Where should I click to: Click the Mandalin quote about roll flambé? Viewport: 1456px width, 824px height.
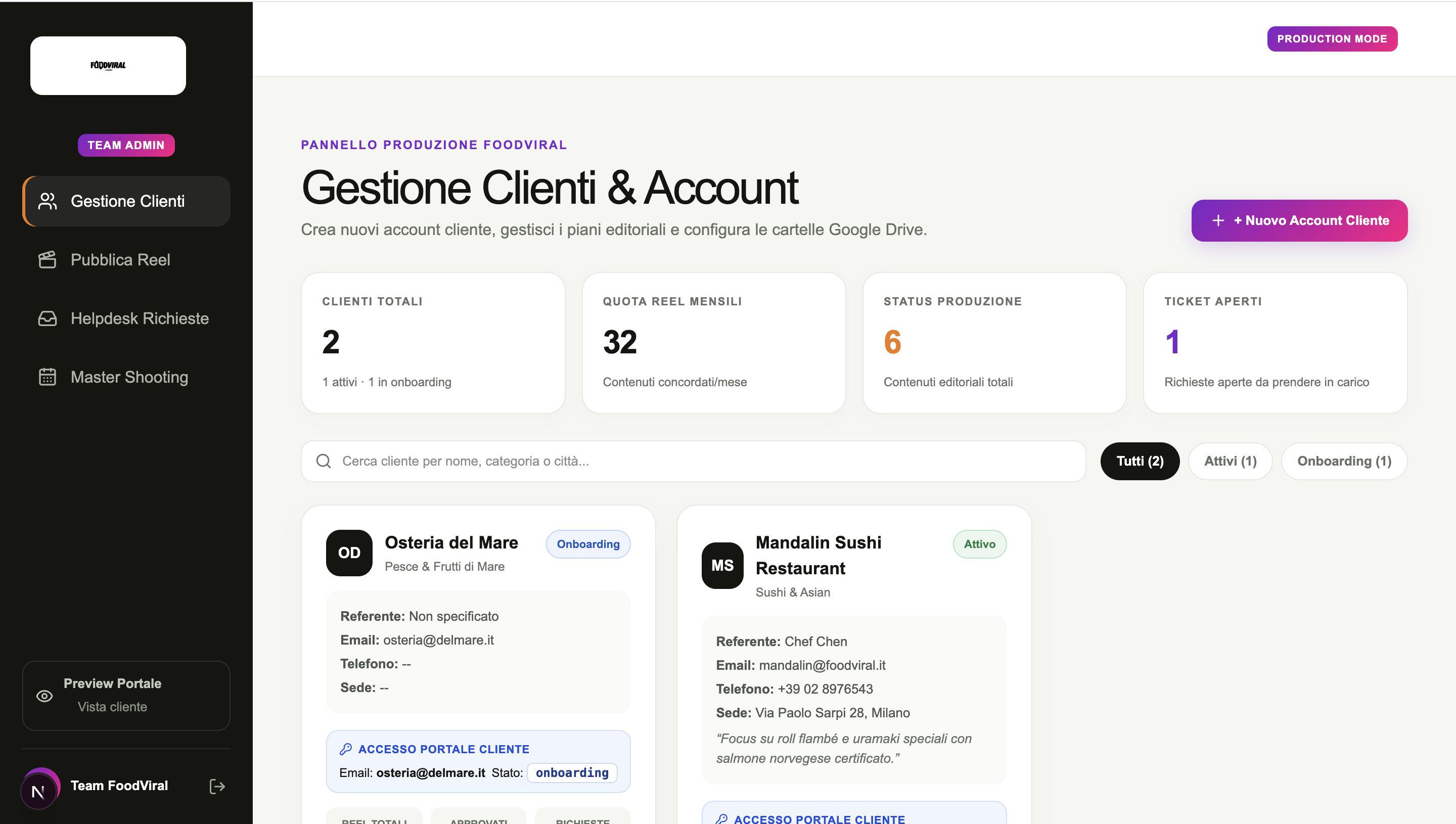coord(844,749)
